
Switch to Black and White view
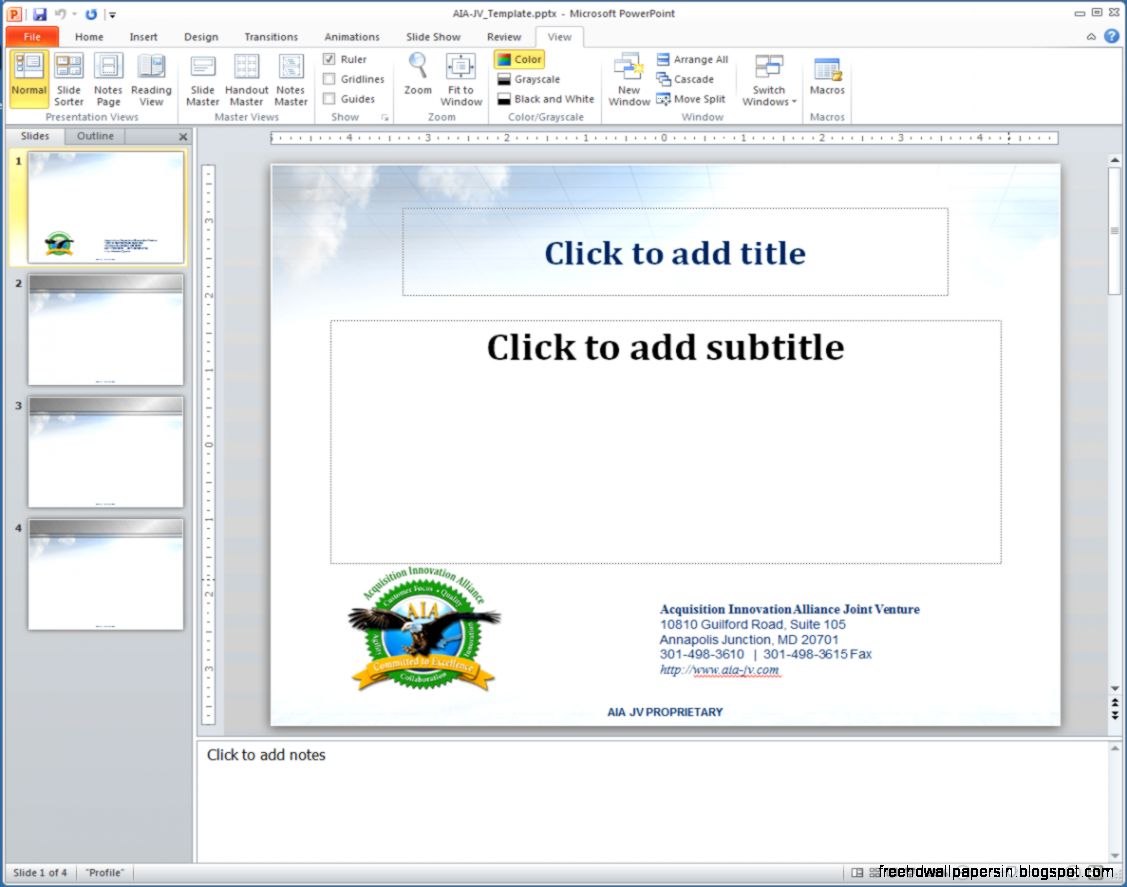[x=546, y=99]
